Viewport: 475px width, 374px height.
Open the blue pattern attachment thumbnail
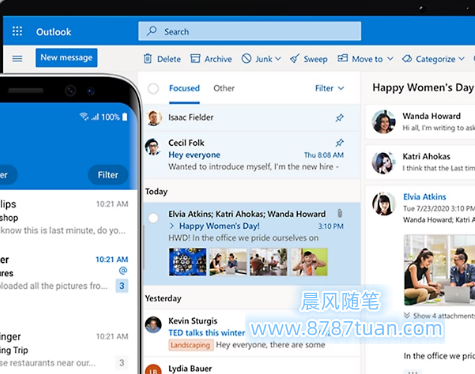(187, 262)
